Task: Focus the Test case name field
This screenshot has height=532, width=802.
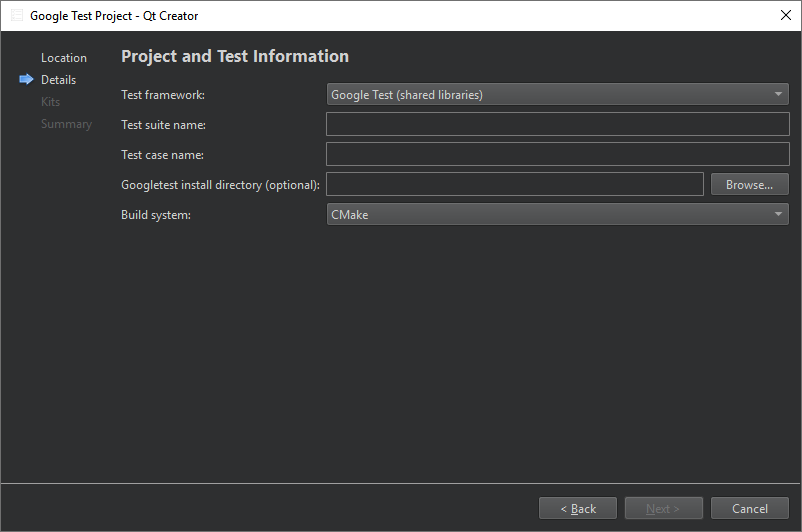Action: click(x=557, y=154)
